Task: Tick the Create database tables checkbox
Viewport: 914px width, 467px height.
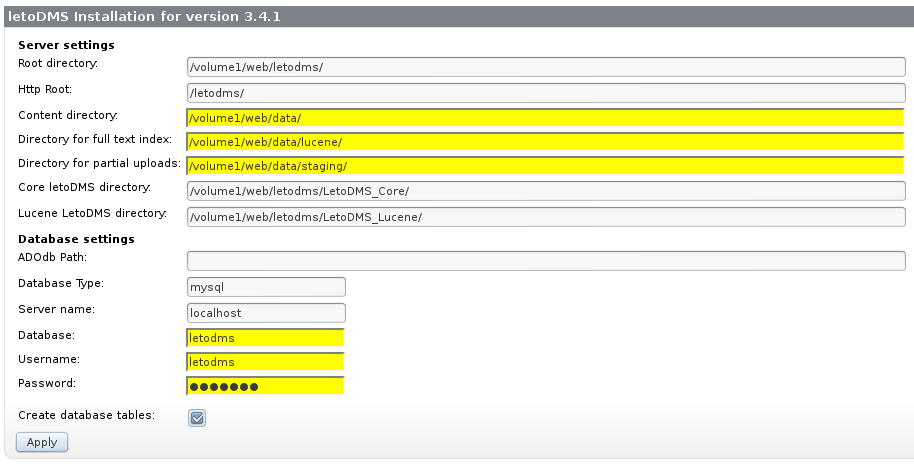Action: (197, 417)
